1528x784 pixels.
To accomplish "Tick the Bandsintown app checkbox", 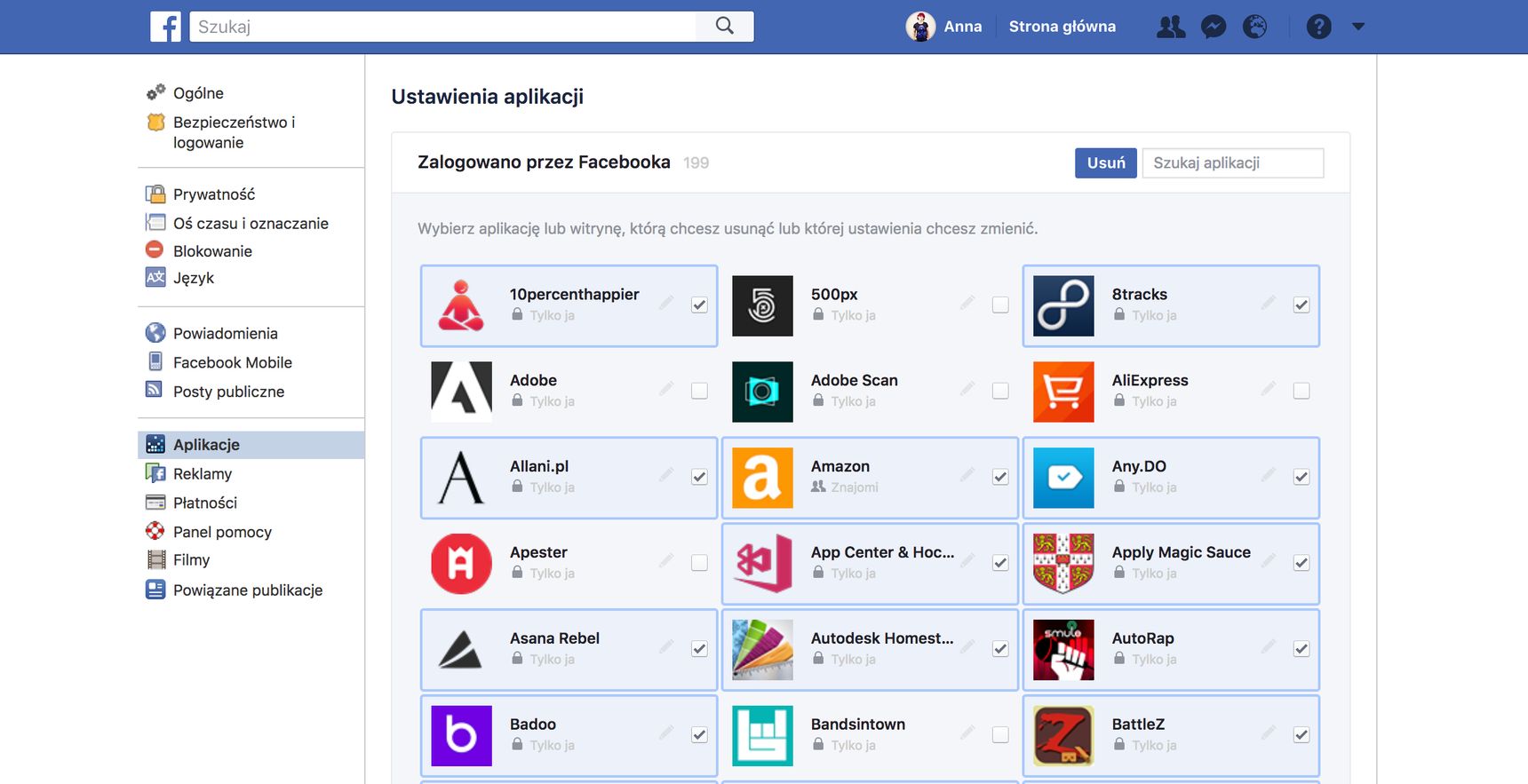I will coord(1000,734).
